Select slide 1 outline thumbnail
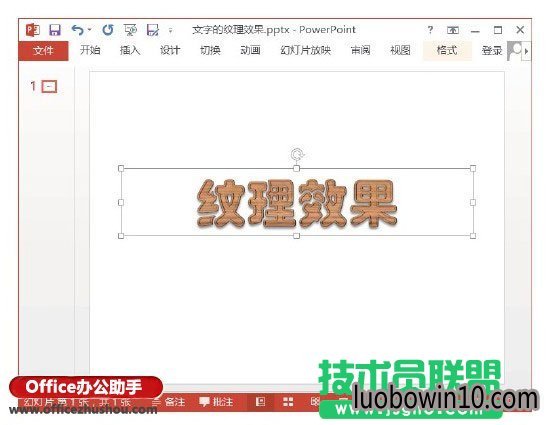546x425 pixels. click(49, 86)
